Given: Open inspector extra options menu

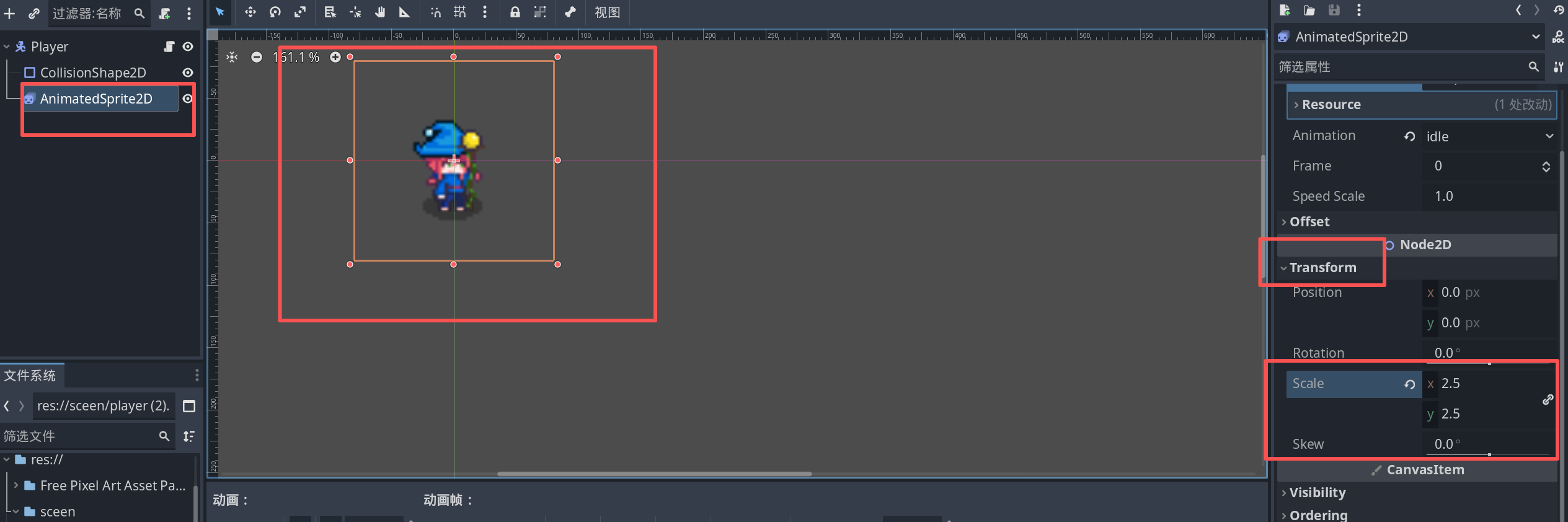Looking at the screenshot, I should point(1359,10).
